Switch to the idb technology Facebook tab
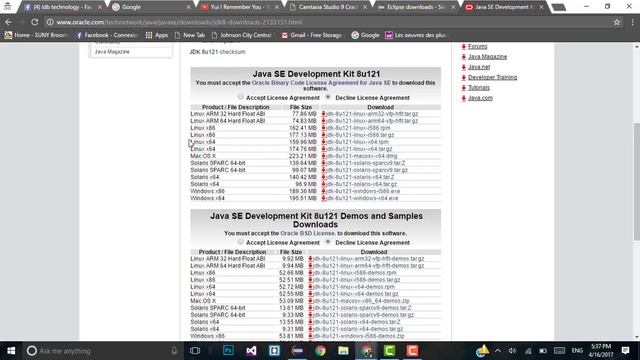Screen dimensions: 640x360 pos(61,7)
